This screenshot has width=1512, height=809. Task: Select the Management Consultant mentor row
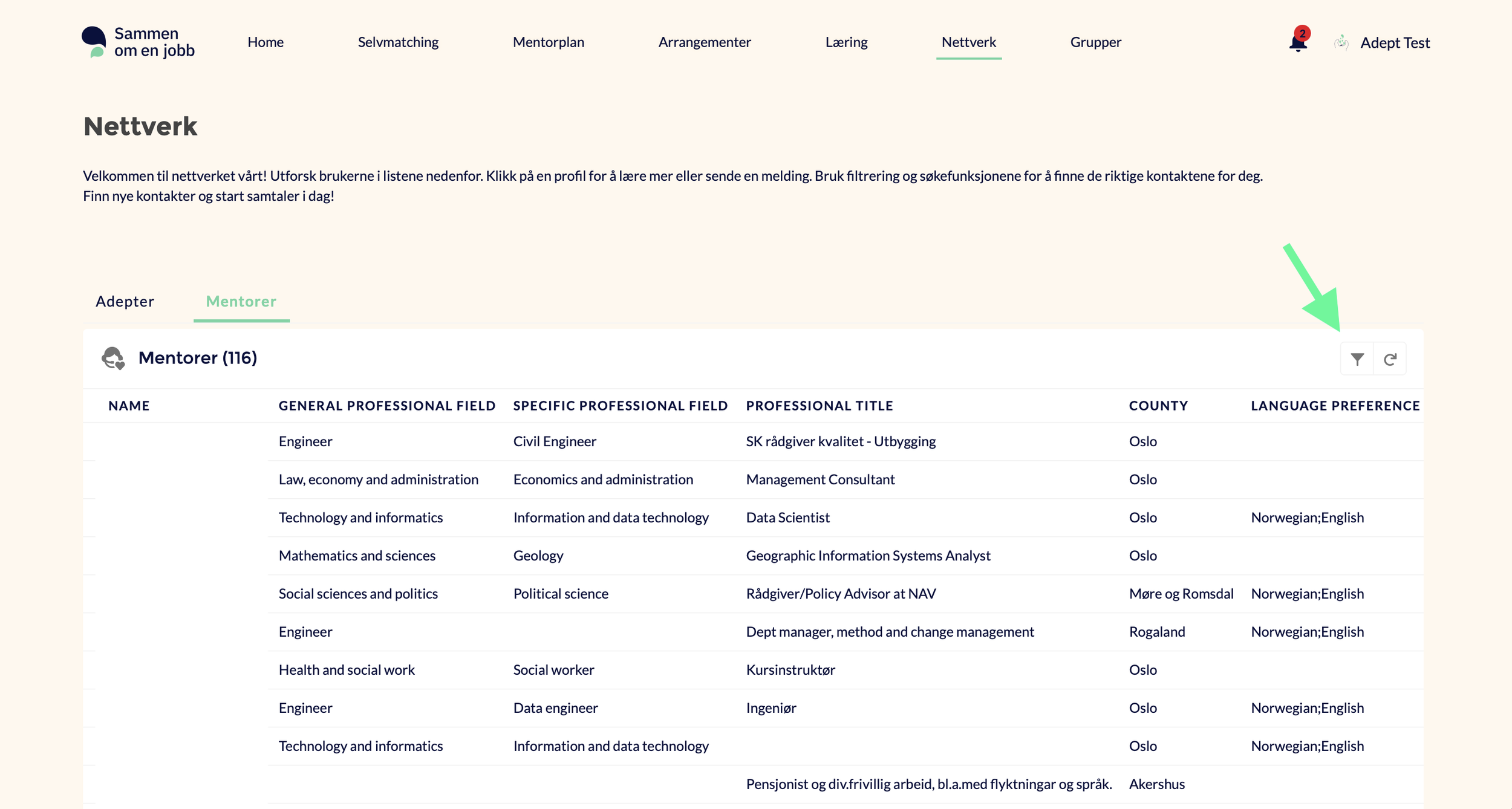(x=820, y=479)
